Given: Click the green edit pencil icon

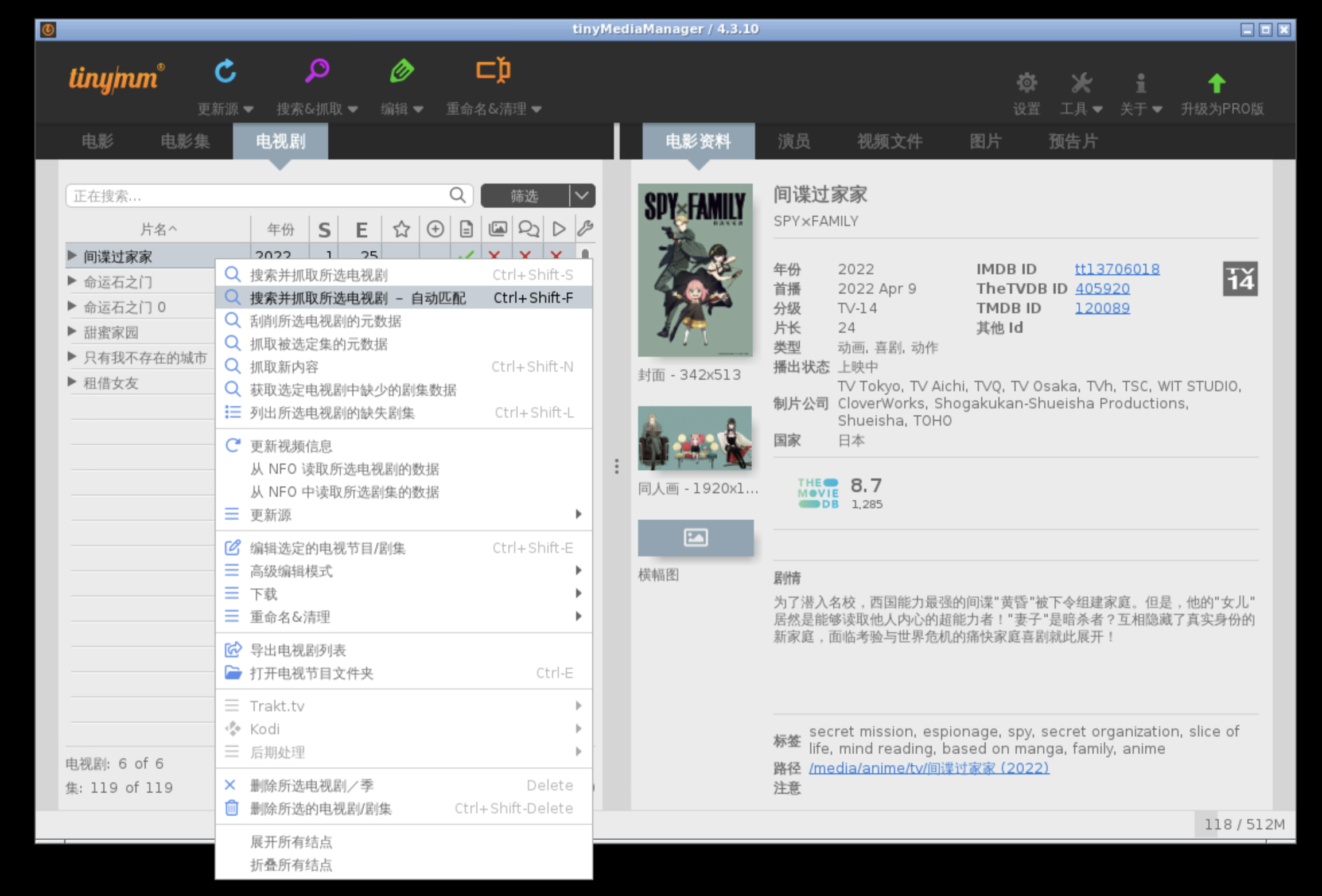Looking at the screenshot, I should 402,71.
